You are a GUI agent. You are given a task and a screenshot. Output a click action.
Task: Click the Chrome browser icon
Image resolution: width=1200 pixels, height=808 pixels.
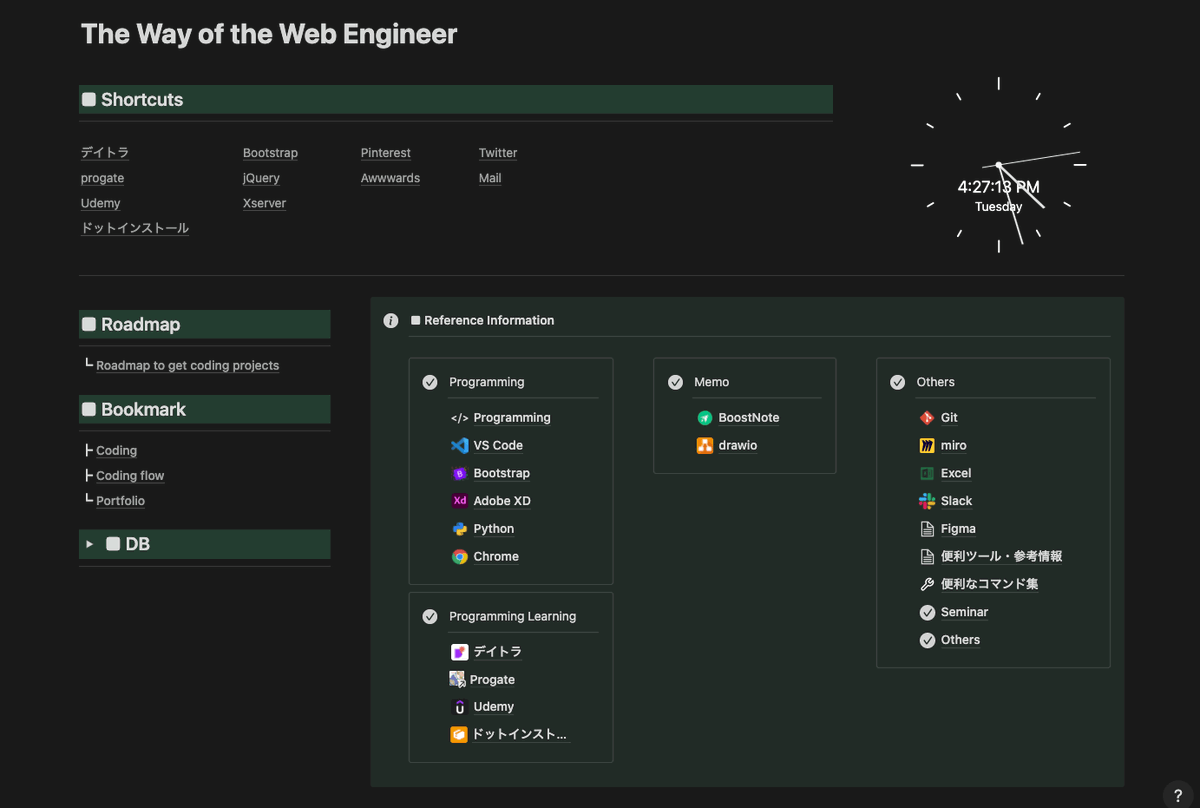459,557
